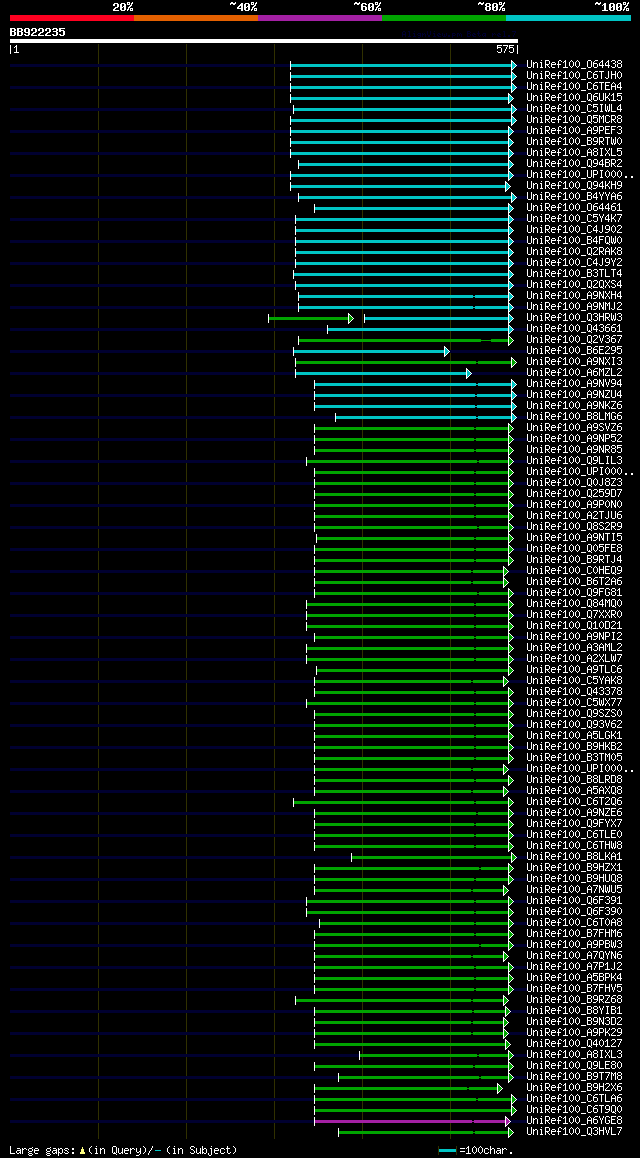Screen dimensions: 640x1158
Task: Click the UniRef100_B8LKA1 label
Action: [574, 857]
